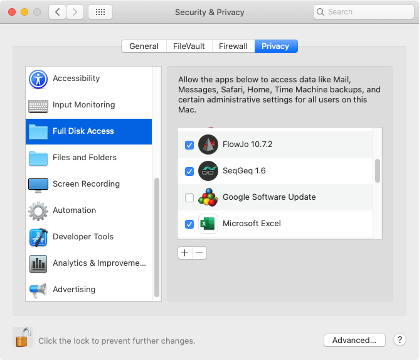Click the FlowJo 10.7.2 name

(x=247, y=144)
